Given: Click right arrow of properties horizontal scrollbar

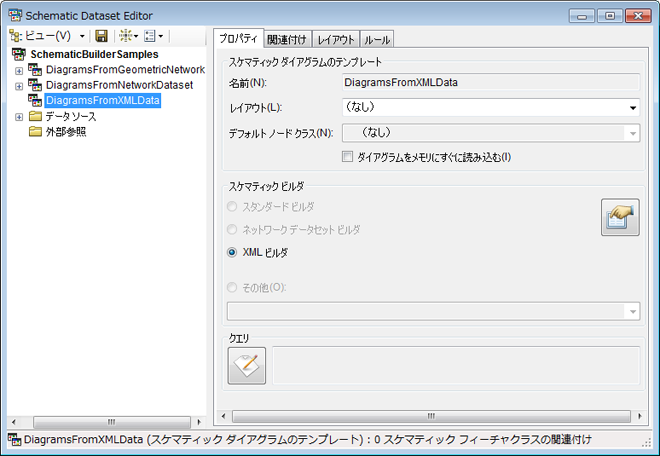Looking at the screenshot, I should [640, 416].
